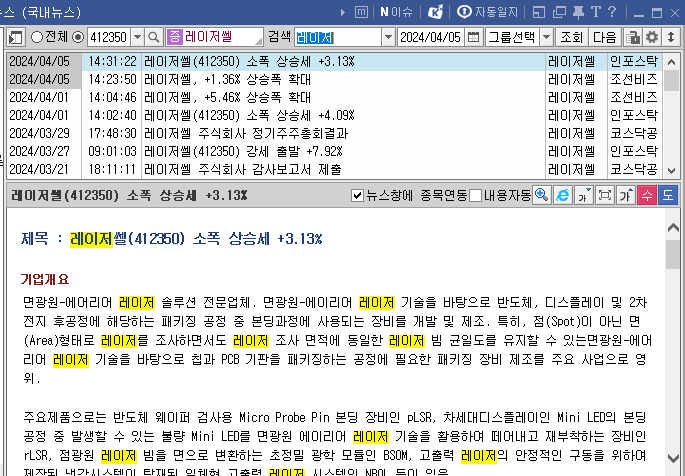The image size is (685, 476).
Task: Click the up-down arrow resize icon
Action: 671,37
